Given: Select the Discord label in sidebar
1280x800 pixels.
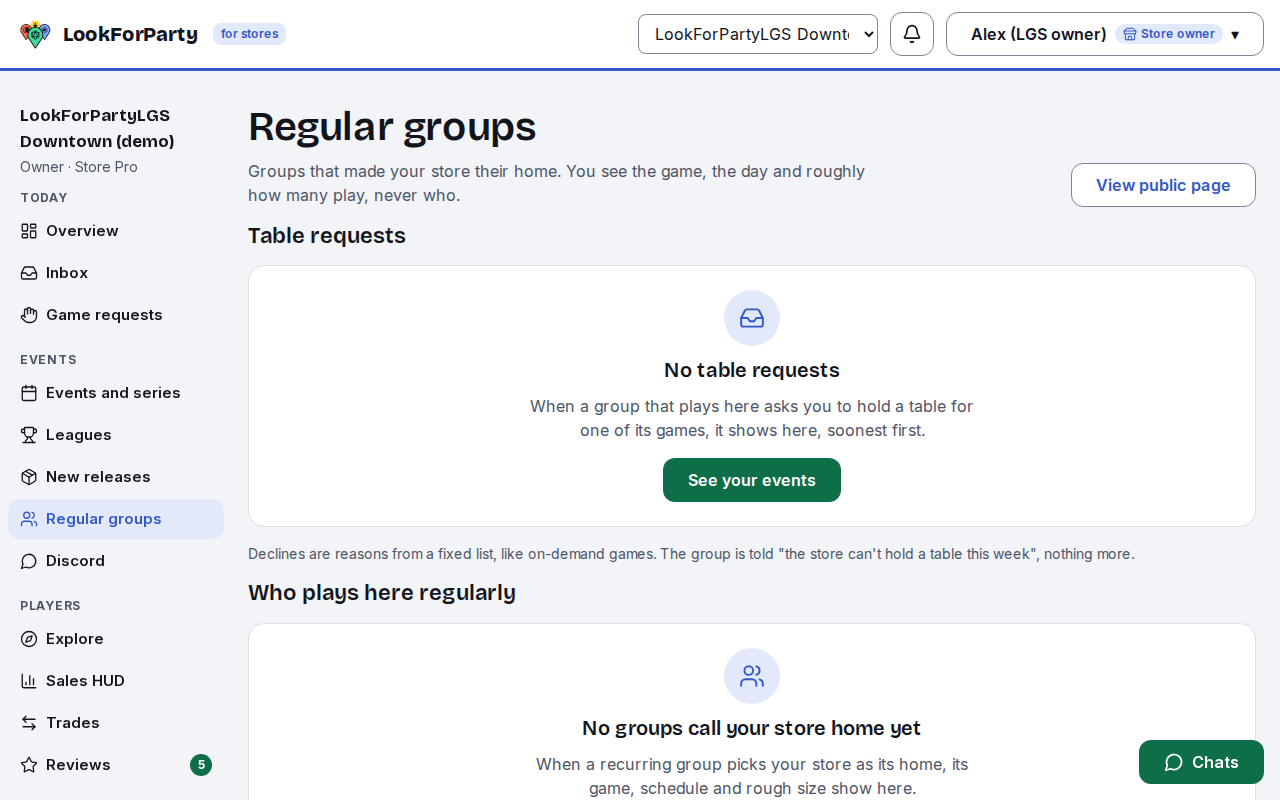Looking at the screenshot, I should (75, 561).
